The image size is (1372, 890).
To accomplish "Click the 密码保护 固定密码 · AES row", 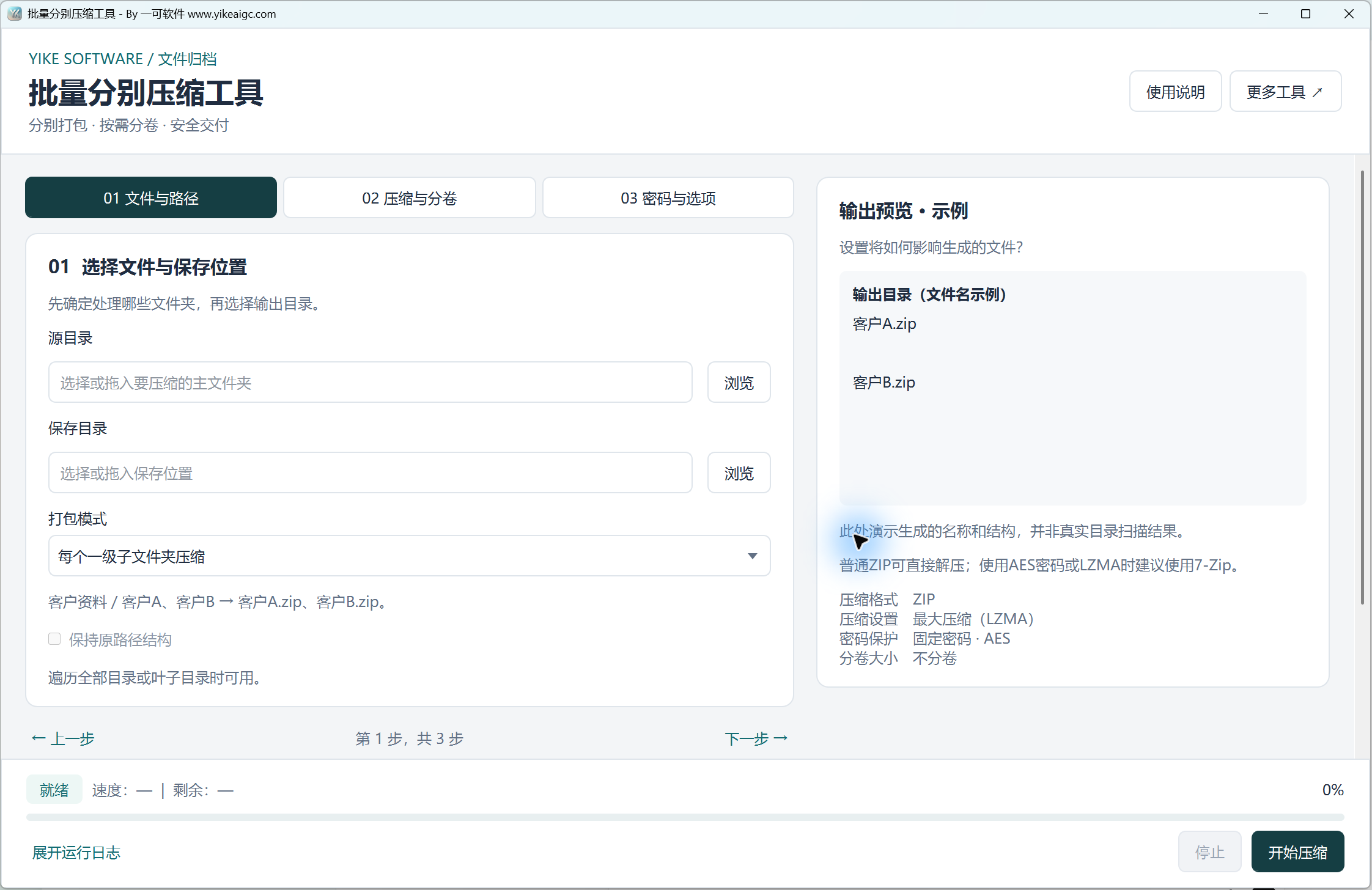I will pyautogui.click(x=925, y=639).
